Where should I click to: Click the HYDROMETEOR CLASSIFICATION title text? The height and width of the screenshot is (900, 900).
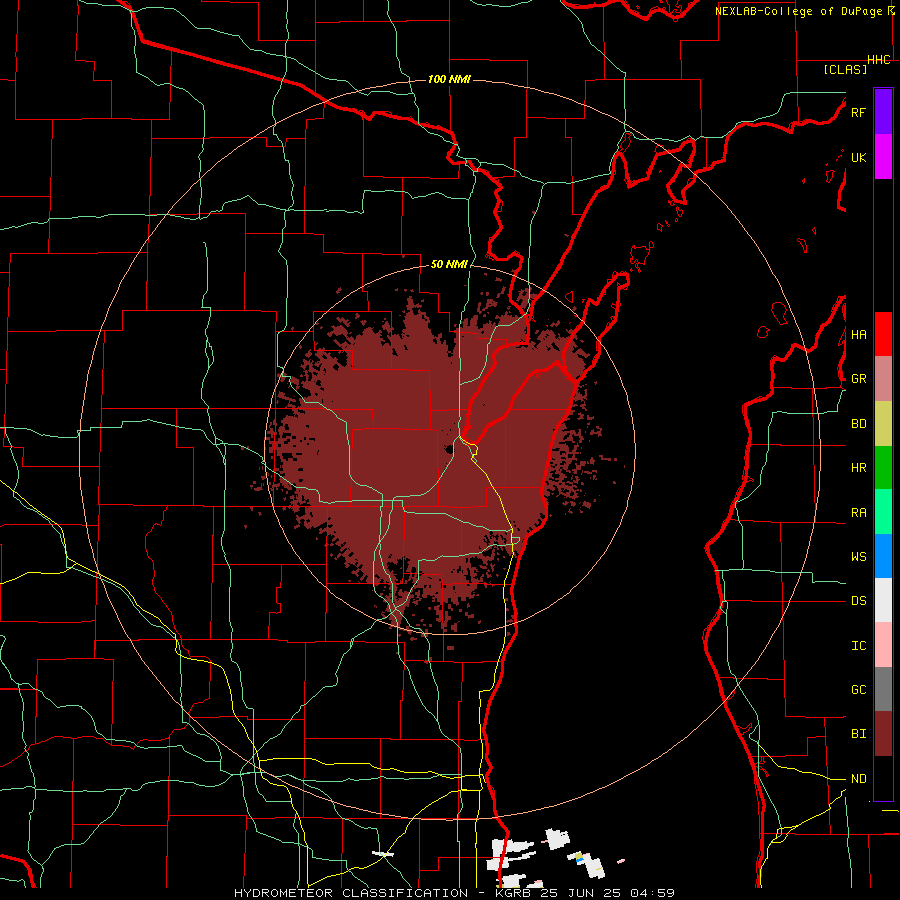coord(351,893)
